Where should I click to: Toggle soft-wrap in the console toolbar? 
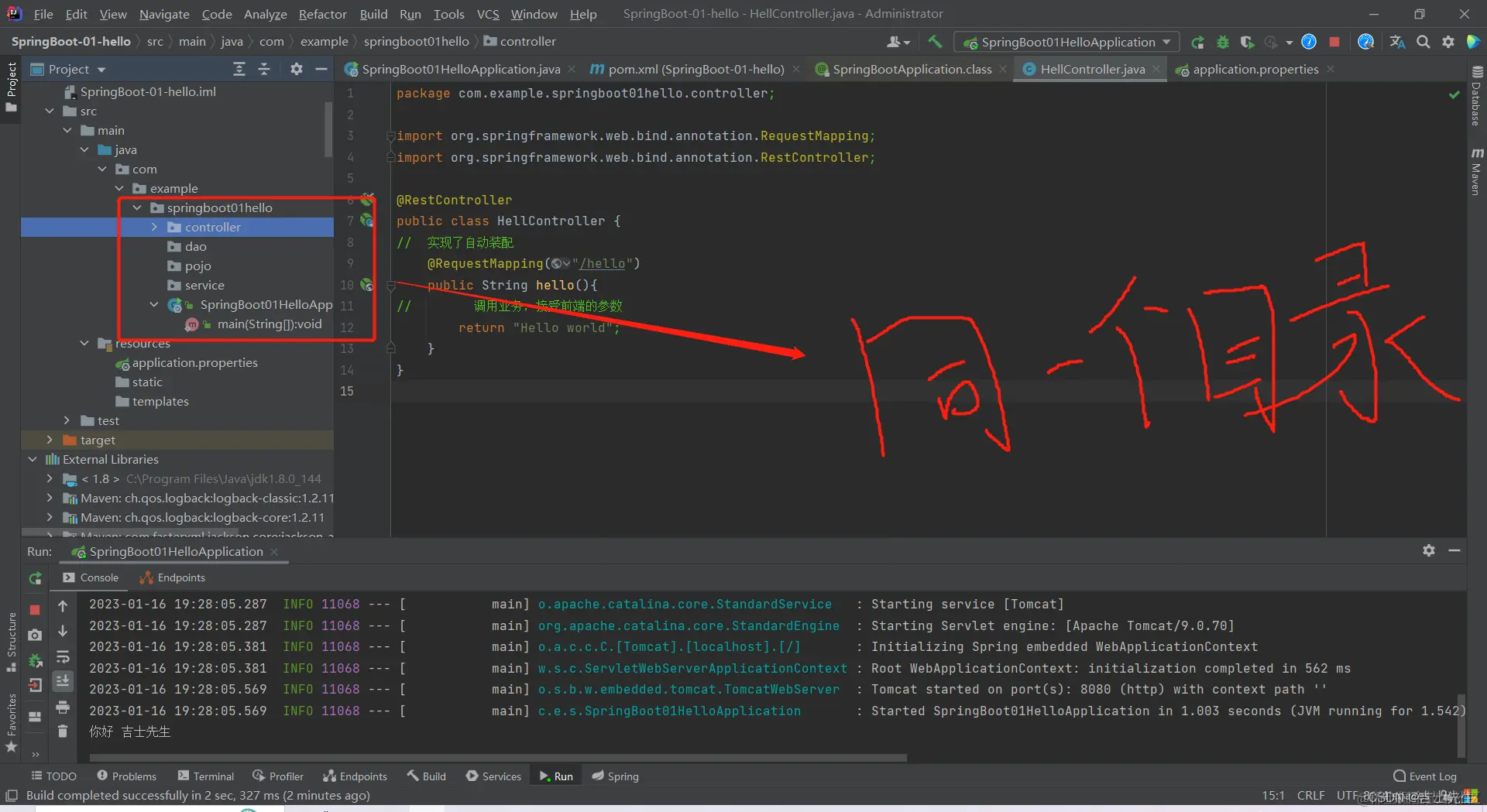63,657
